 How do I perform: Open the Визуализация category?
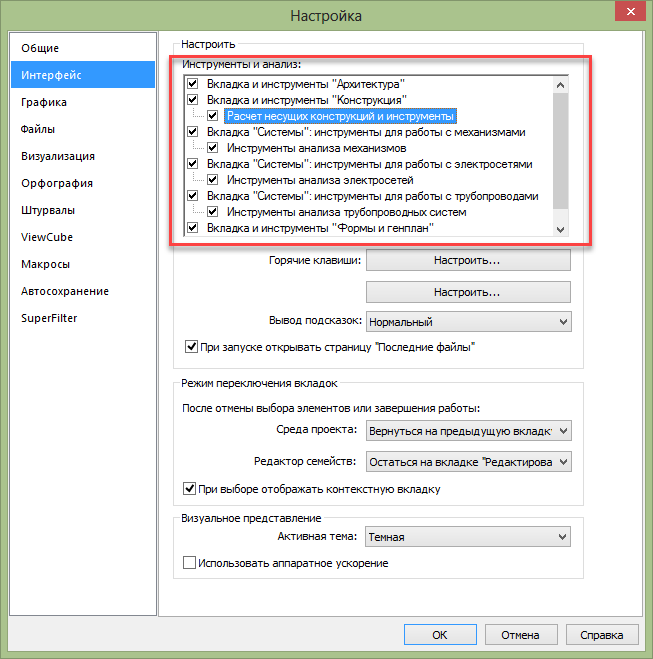pos(83,156)
